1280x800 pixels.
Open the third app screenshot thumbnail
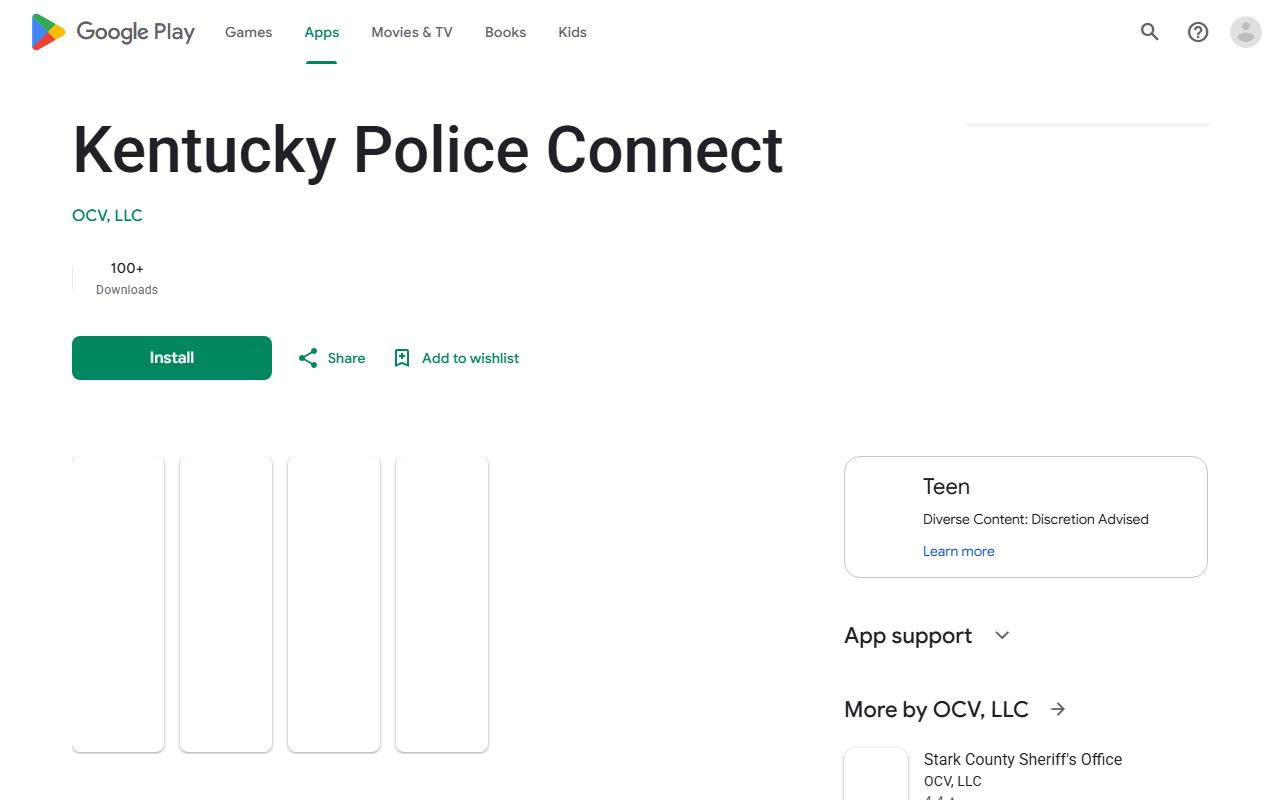(334, 604)
